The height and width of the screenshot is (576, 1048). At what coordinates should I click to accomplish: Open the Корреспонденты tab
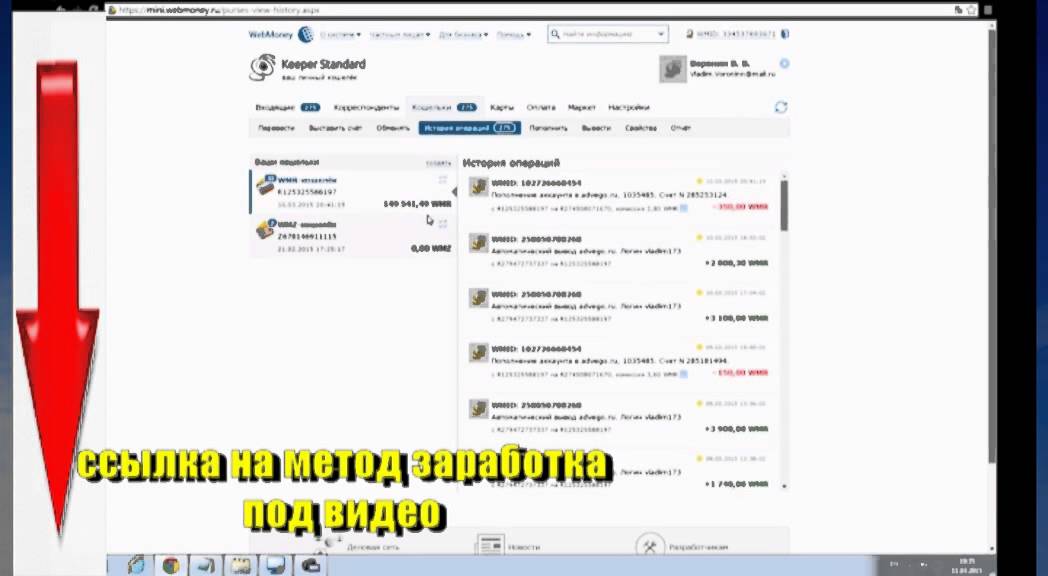coord(366,107)
